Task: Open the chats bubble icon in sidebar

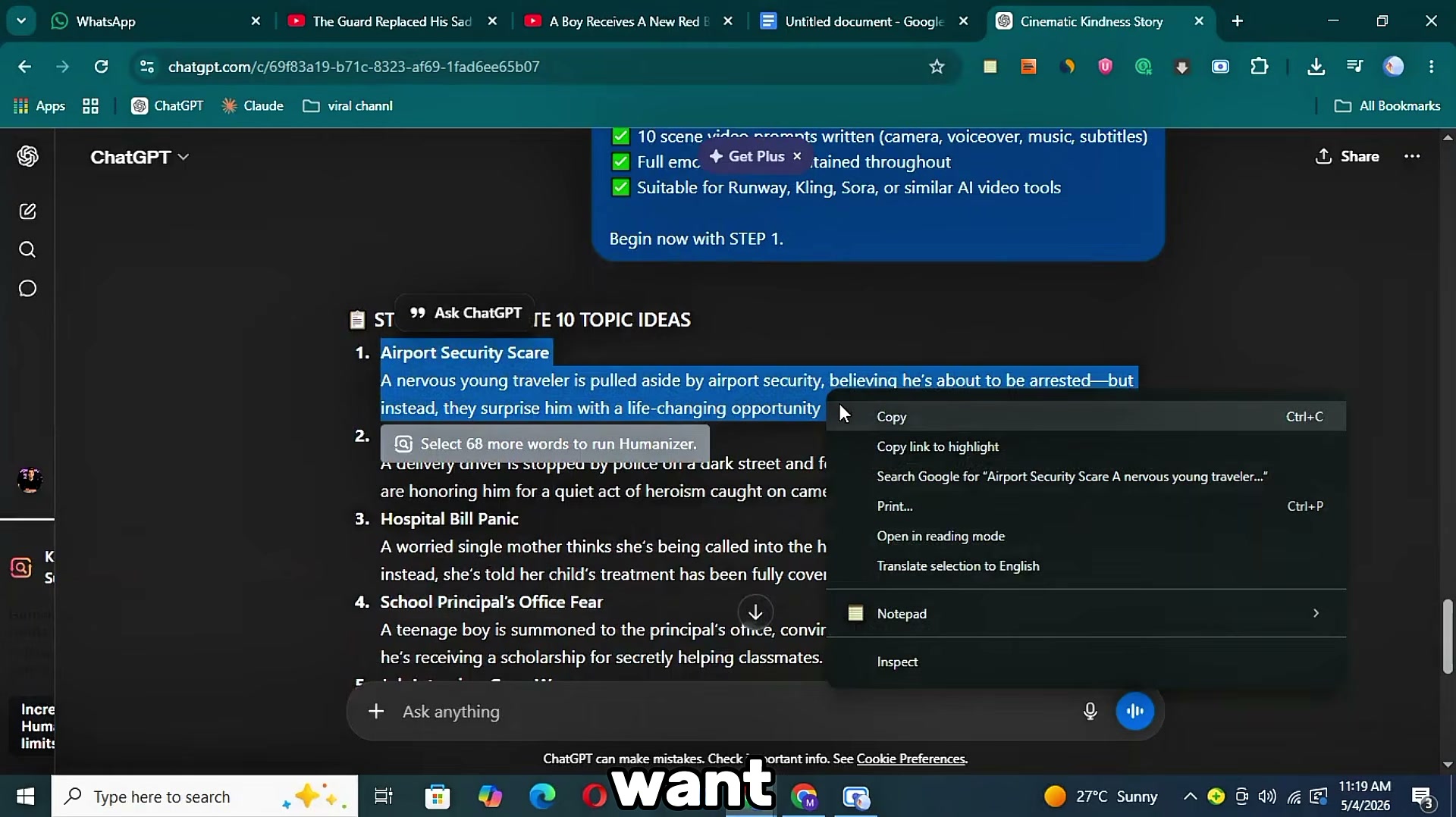Action: click(28, 289)
